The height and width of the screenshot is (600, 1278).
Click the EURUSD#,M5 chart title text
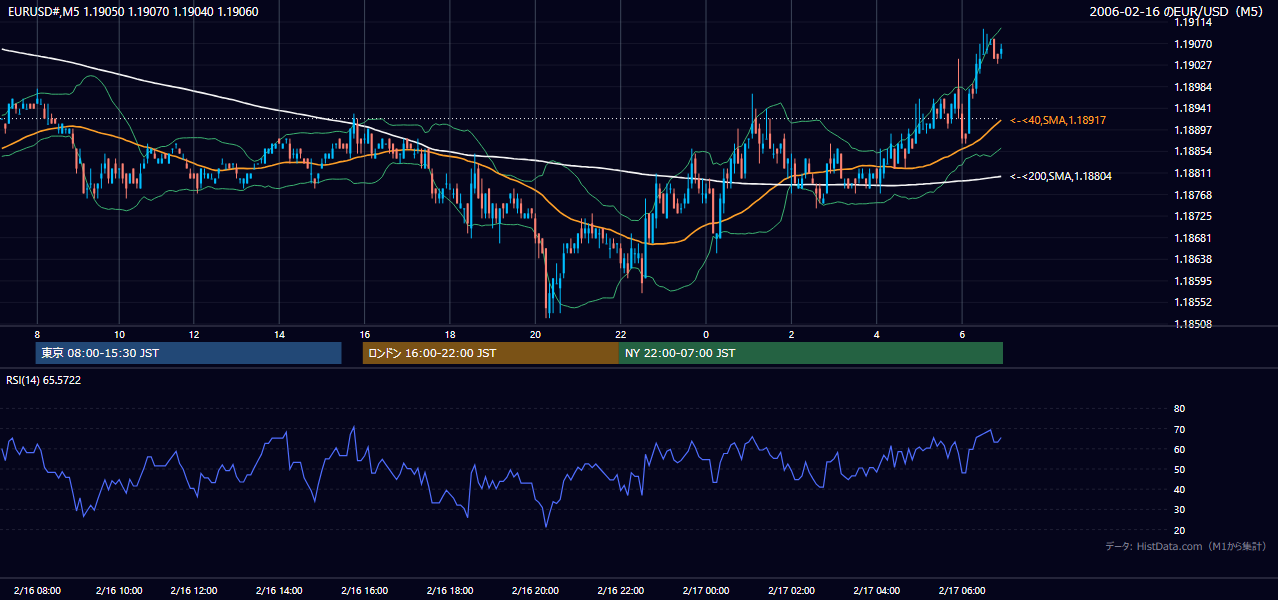click(x=132, y=12)
